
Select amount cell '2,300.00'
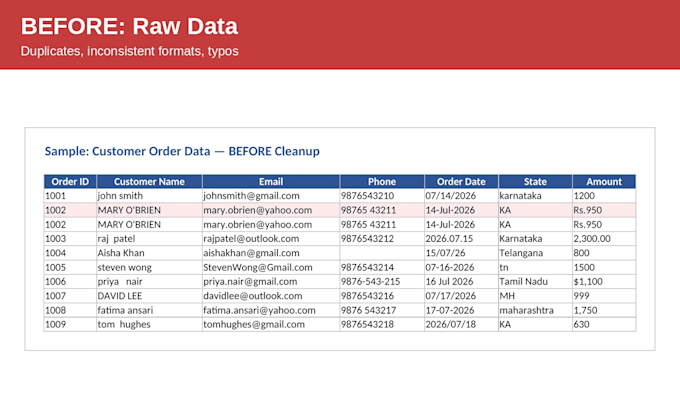coord(604,239)
